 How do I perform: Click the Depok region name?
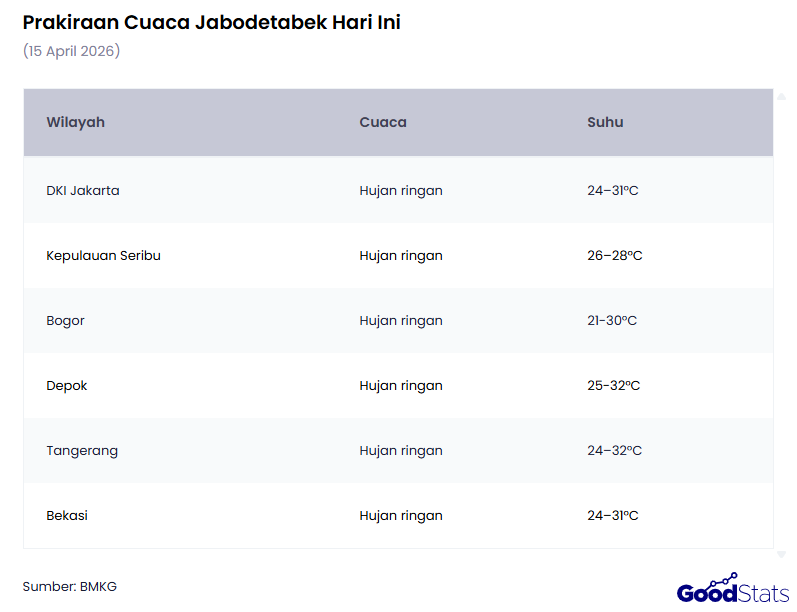click(x=67, y=385)
